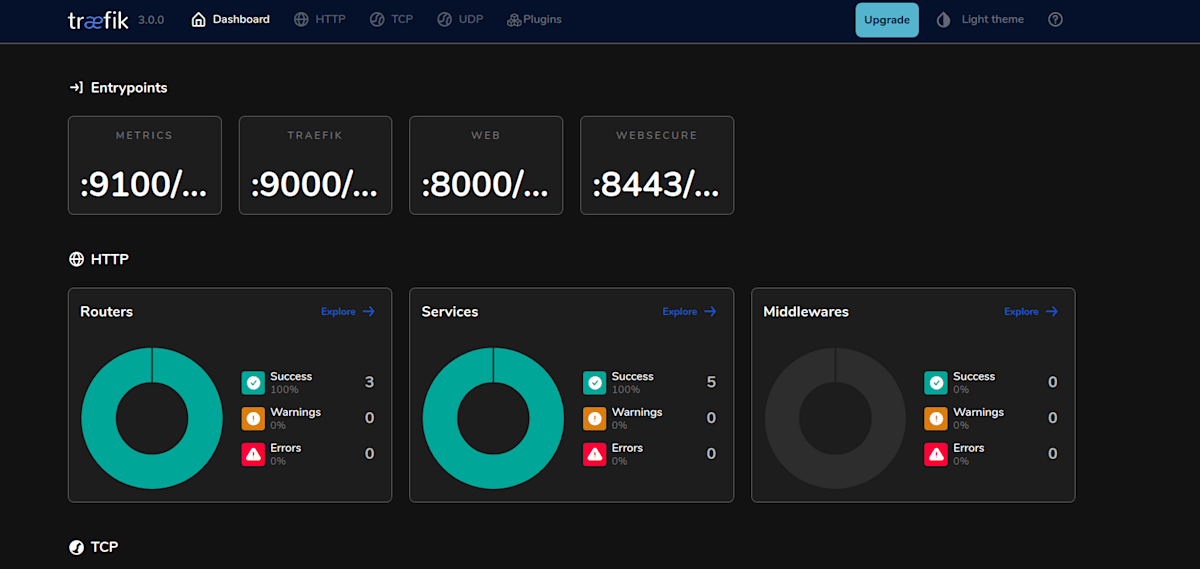Screen dimensions: 1200x569
Task: Click the Middlewares Success check icon
Action: pyautogui.click(x=936, y=383)
